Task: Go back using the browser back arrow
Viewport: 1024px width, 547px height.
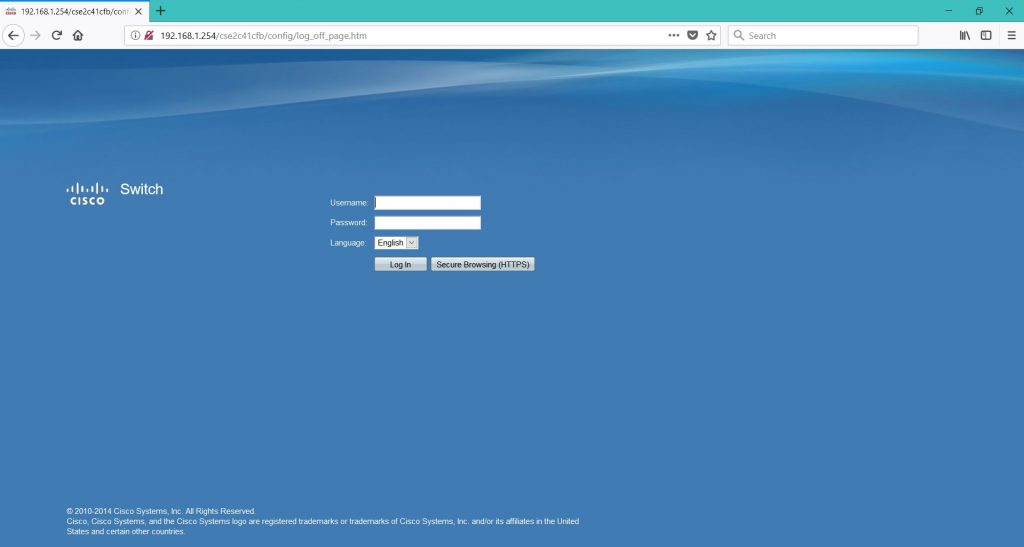Action: pos(13,35)
